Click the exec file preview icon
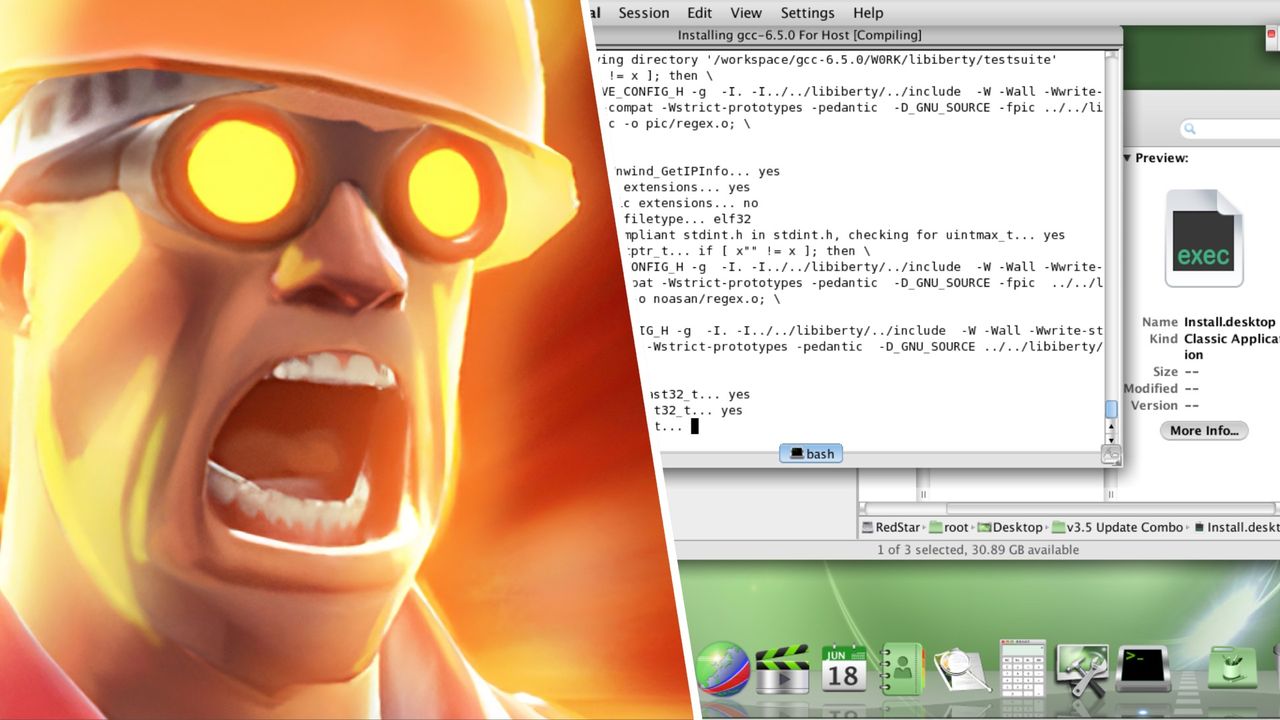 [x=1203, y=238]
